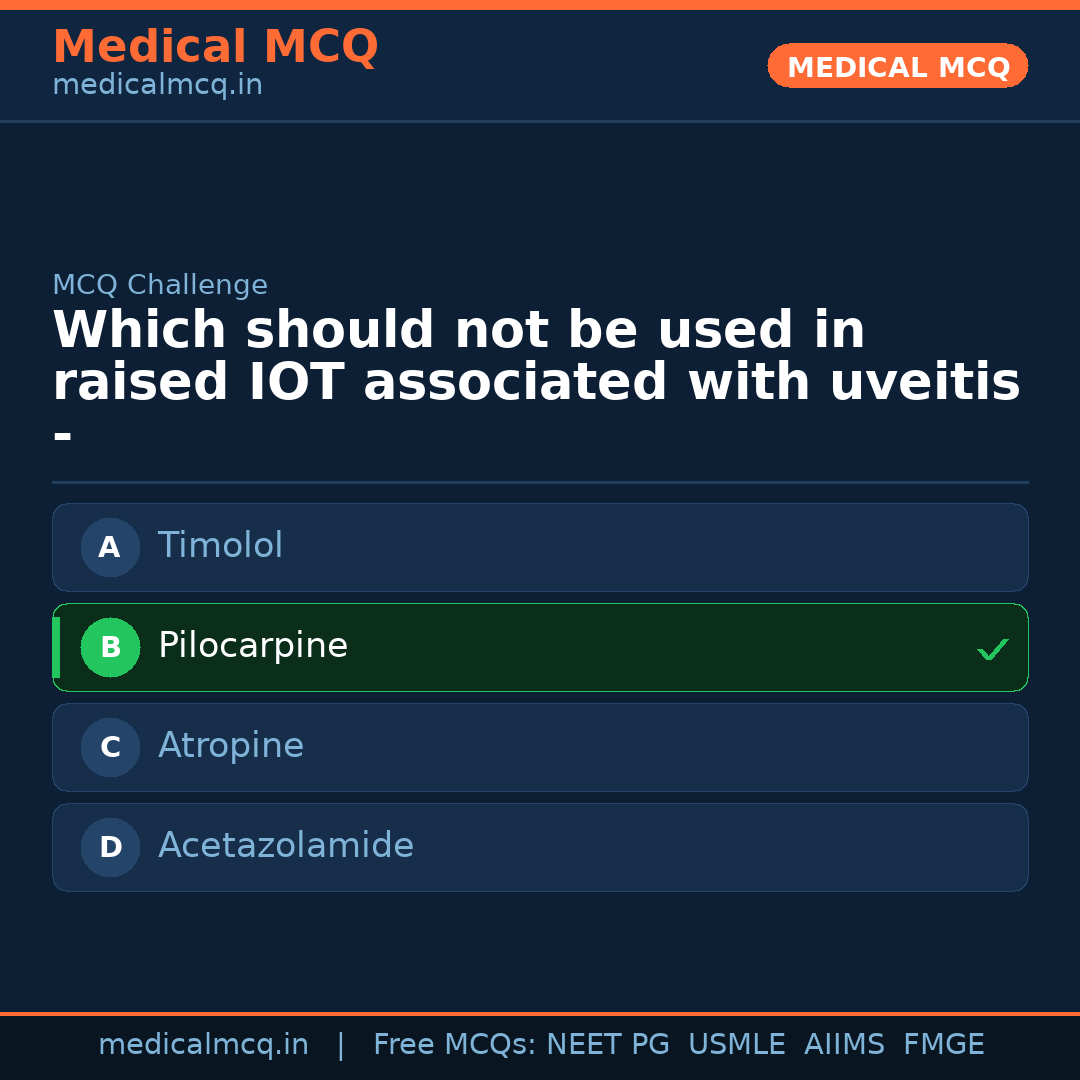The image size is (1080, 1080).
Task: Expand the MCQ Challenge question details
Action: pos(160,285)
